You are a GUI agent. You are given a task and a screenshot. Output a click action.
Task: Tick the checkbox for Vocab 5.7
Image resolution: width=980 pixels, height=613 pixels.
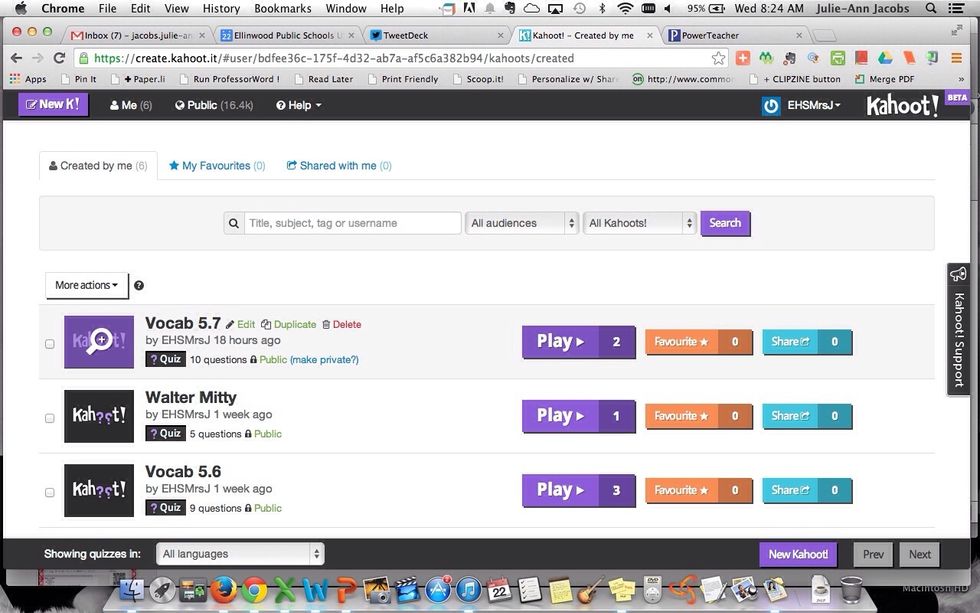[50, 344]
